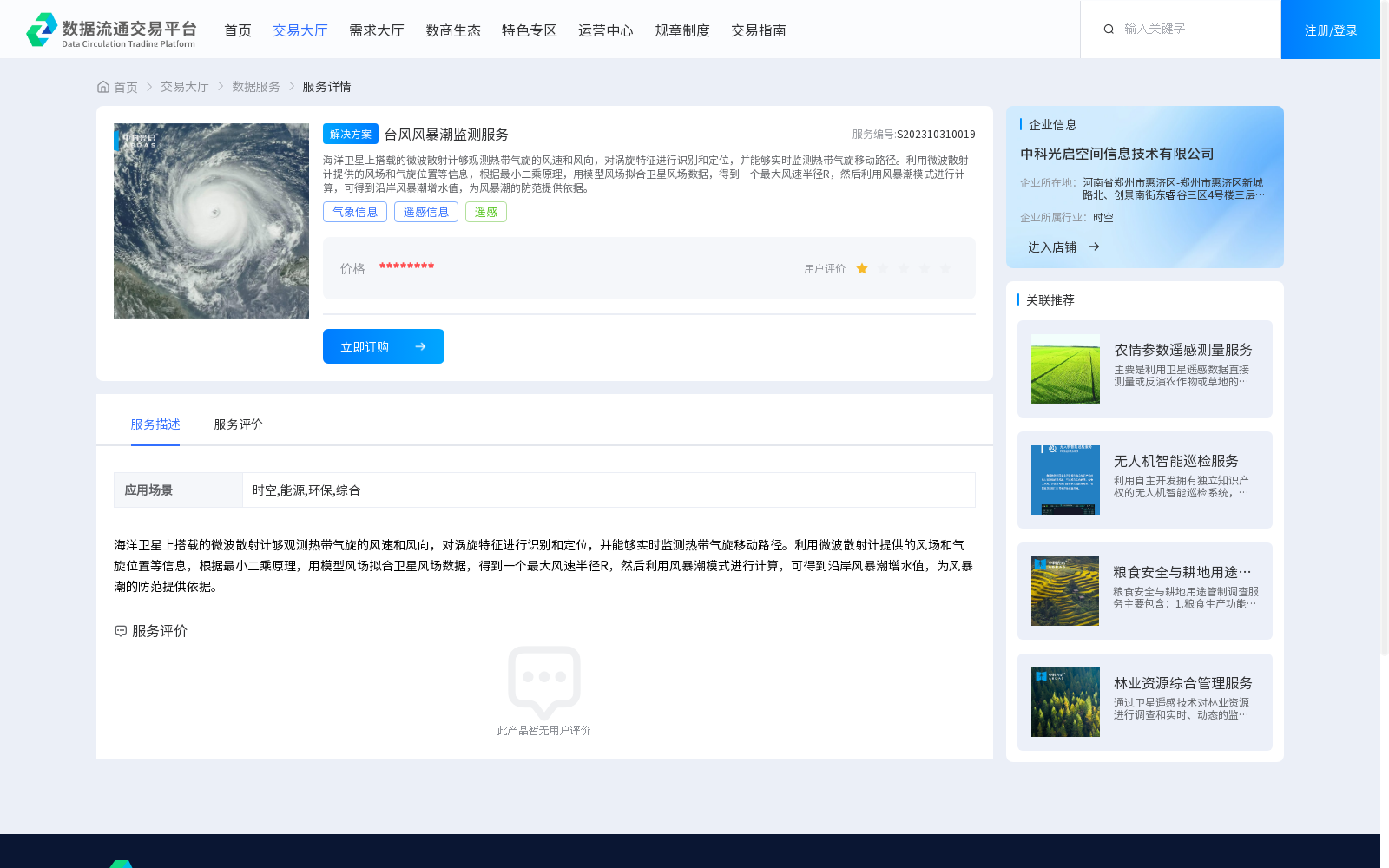
Task: Click company name 中科光启空间信息技术有限公司
Action: click(x=1117, y=154)
